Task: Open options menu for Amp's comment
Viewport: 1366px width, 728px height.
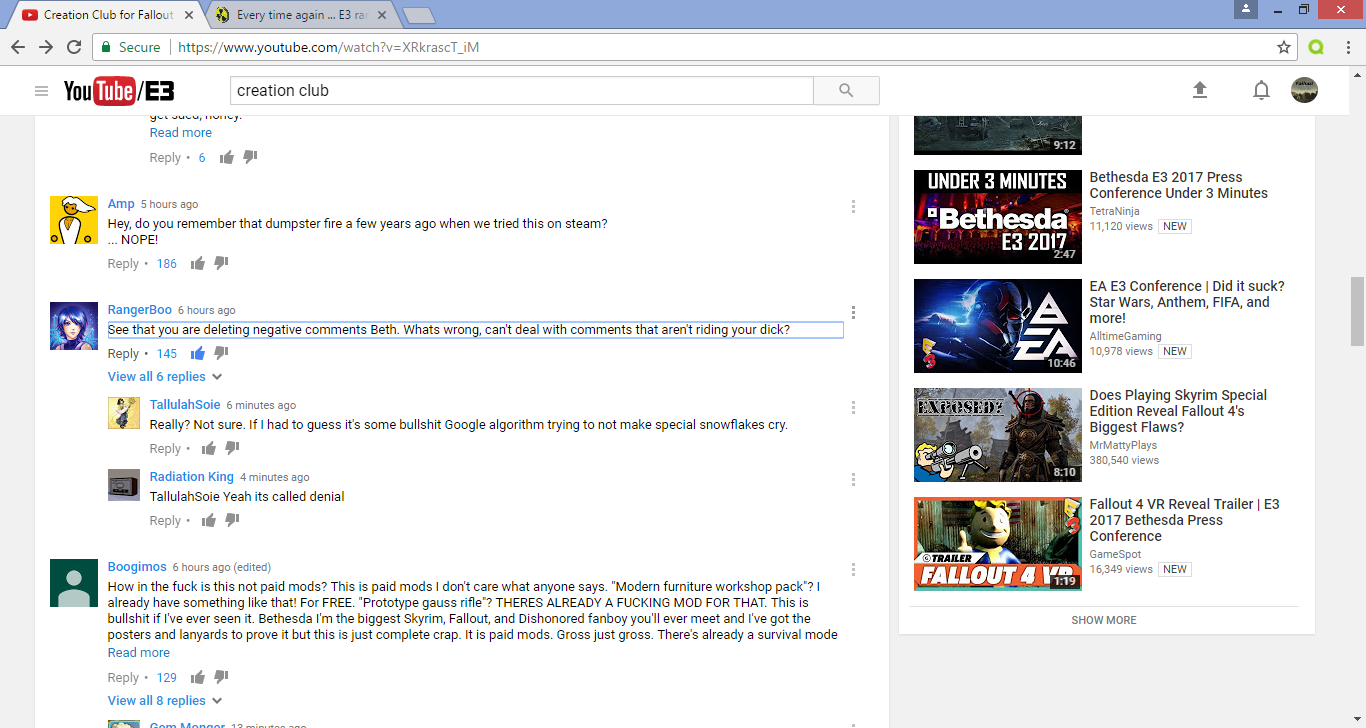Action: click(x=853, y=207)
